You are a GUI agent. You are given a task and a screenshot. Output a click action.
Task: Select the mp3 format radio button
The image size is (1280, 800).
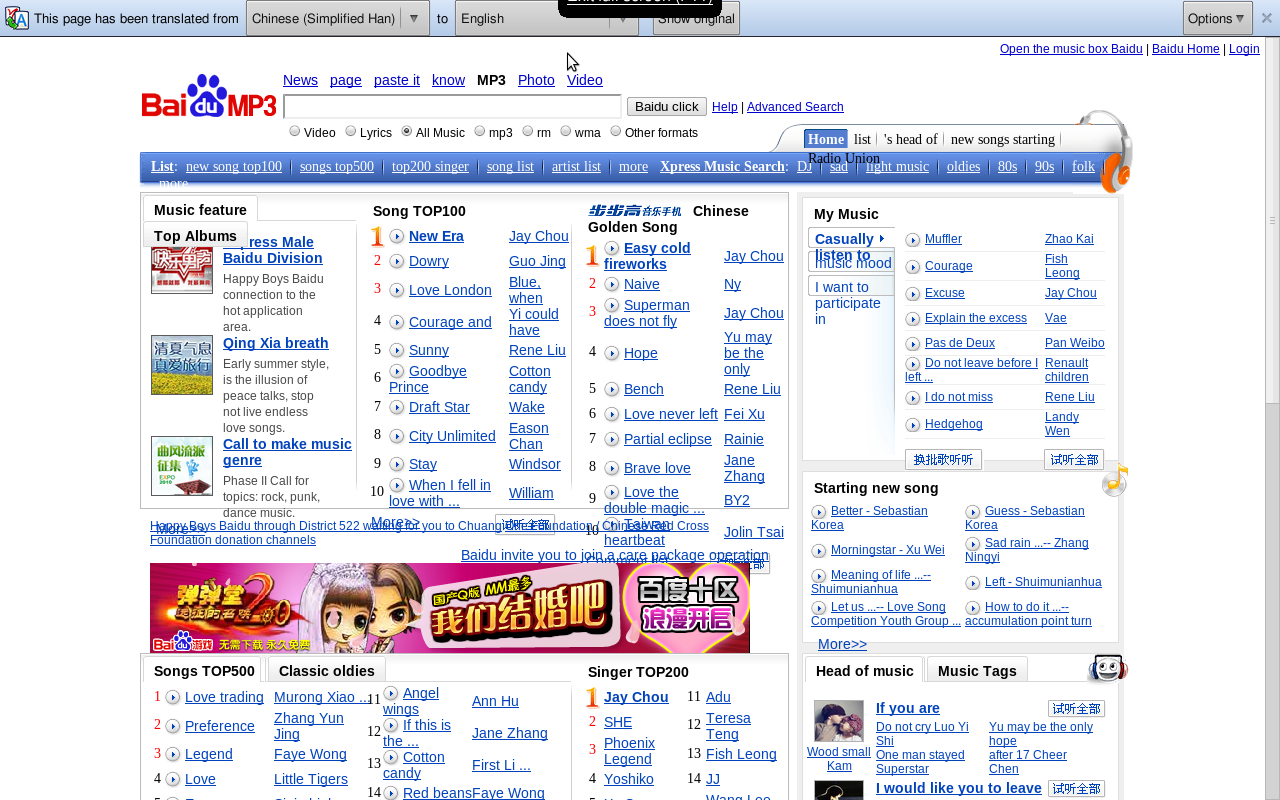480,131
